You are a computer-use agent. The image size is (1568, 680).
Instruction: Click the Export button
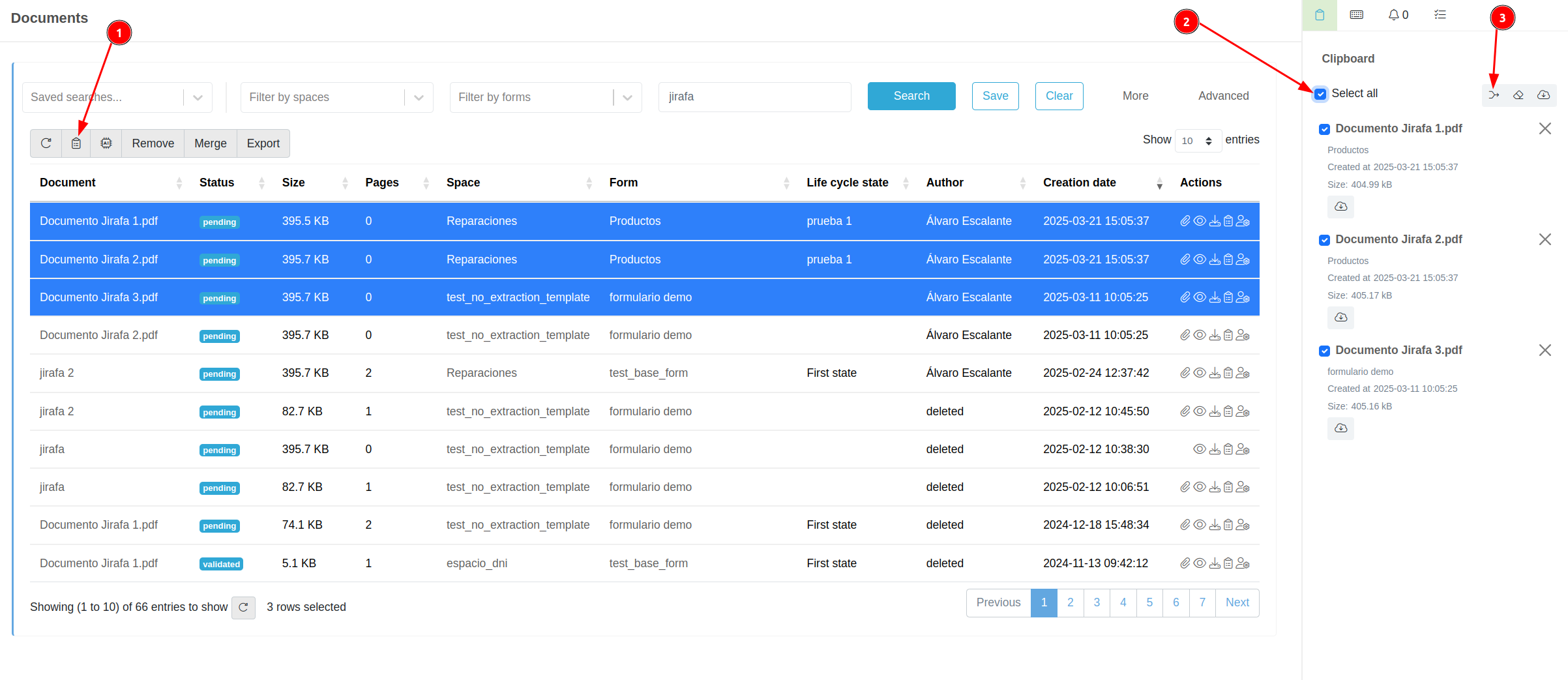(263, 143)
